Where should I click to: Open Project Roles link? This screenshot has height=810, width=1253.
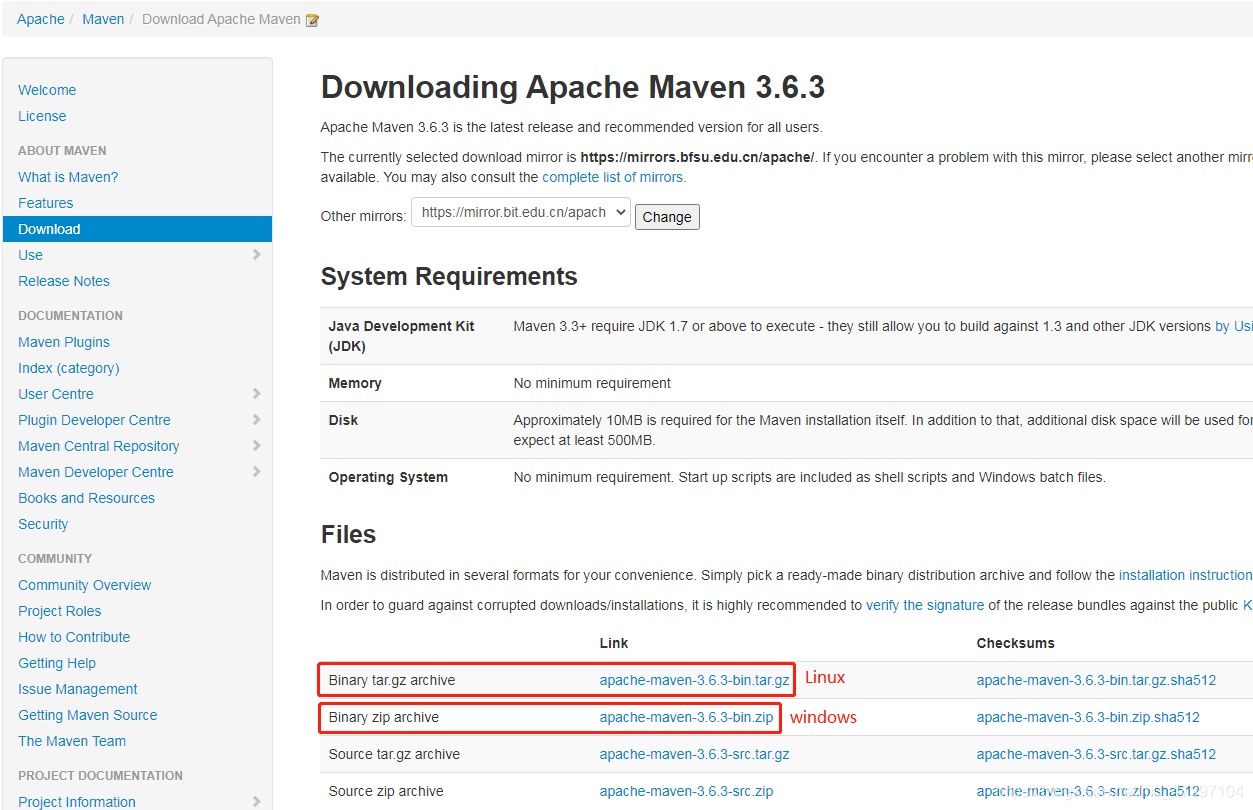(x=60, y=611)
